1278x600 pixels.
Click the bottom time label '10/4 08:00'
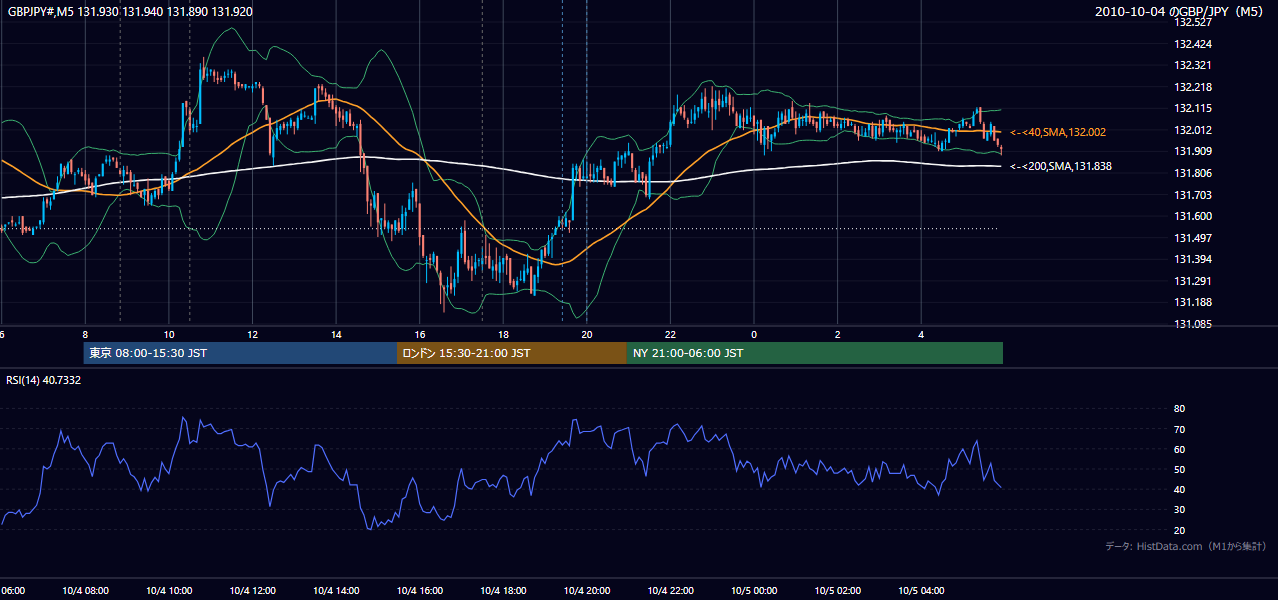click(x=84, y=591)
